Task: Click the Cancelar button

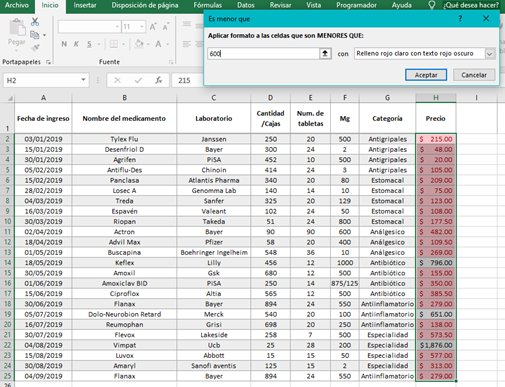Action: (474, 75)
